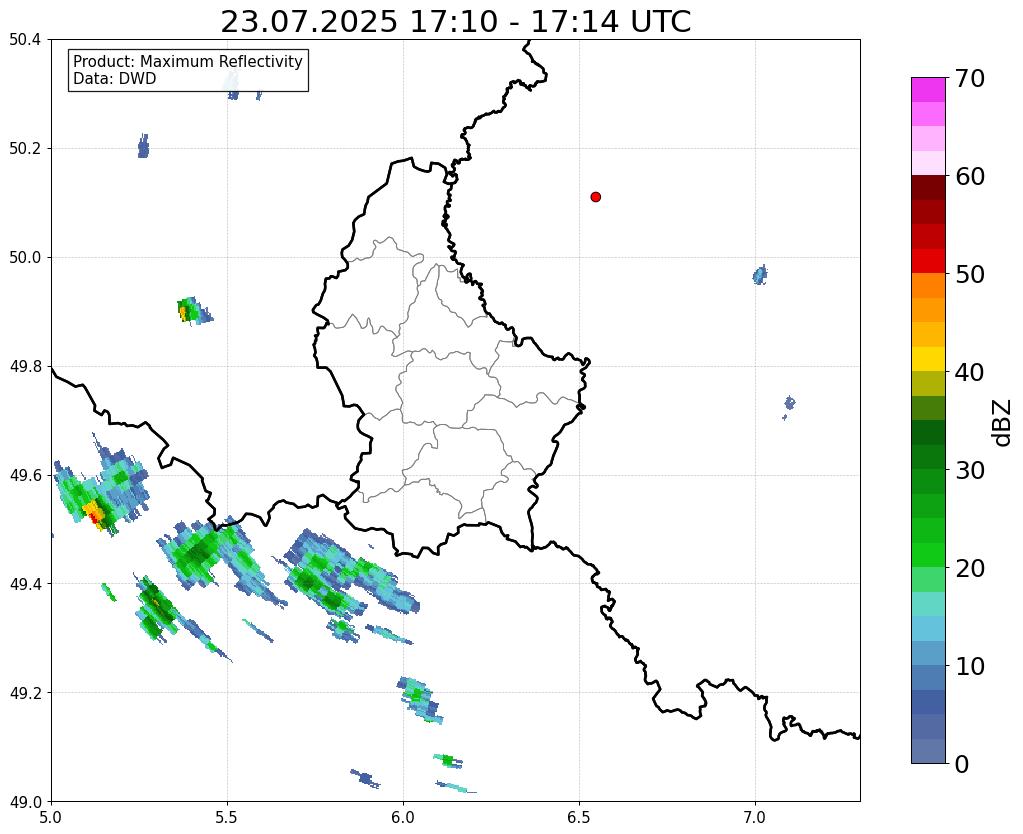
Task: Pick the orange colorbar segment below 50
Action: pyautogui.click(x=928, y=285)
